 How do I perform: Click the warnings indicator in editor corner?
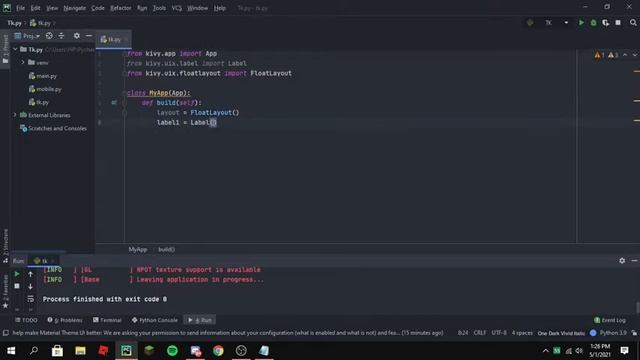[606, 55]
